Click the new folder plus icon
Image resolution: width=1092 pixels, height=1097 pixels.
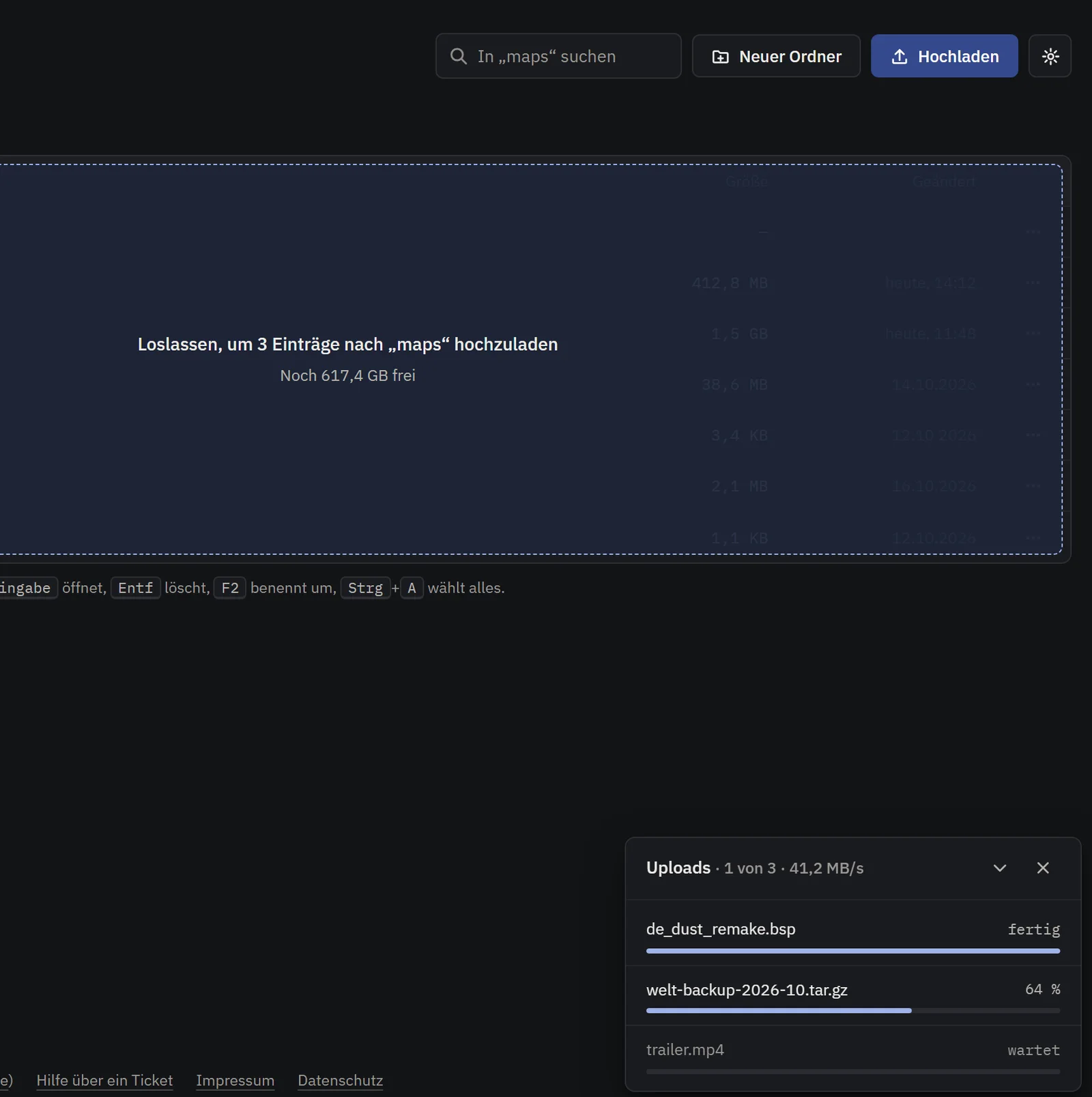721,57
